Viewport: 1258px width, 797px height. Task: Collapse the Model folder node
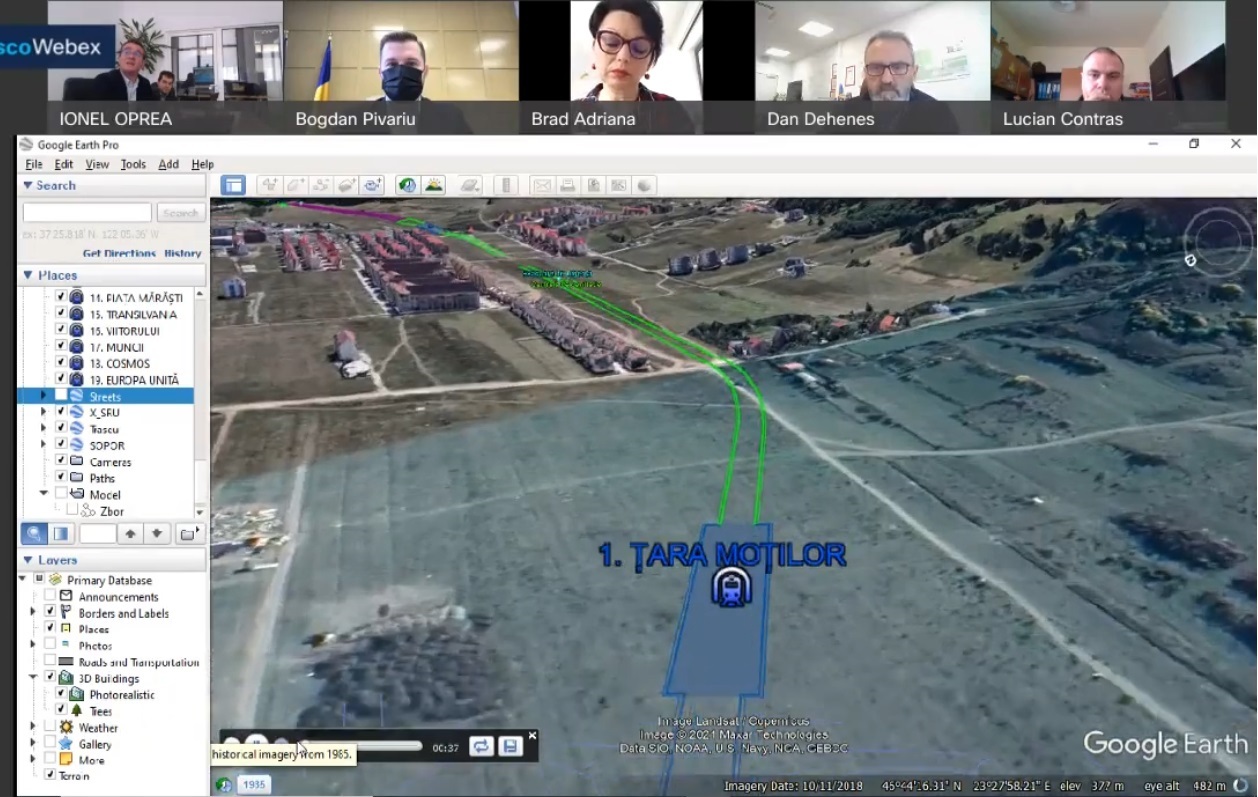(43, 494)
